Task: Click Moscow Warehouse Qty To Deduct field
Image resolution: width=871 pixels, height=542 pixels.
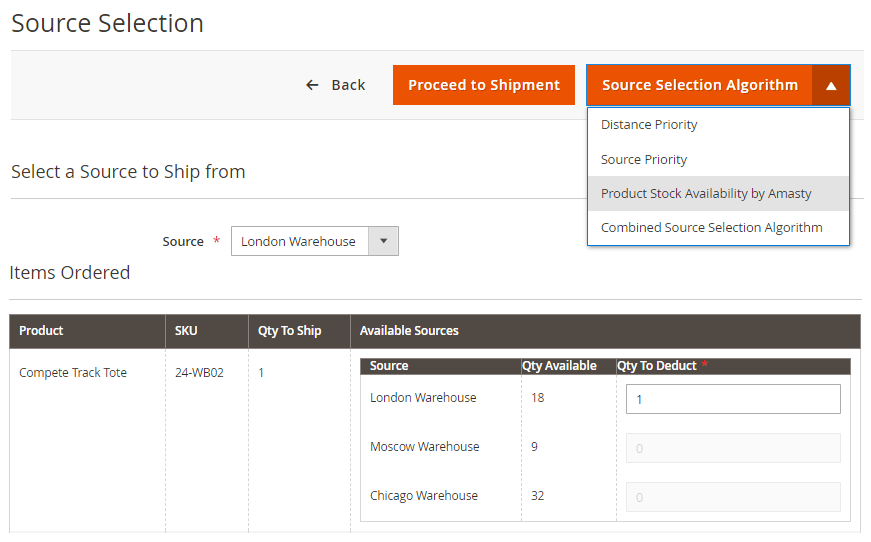Action: [x=733, y=448]
